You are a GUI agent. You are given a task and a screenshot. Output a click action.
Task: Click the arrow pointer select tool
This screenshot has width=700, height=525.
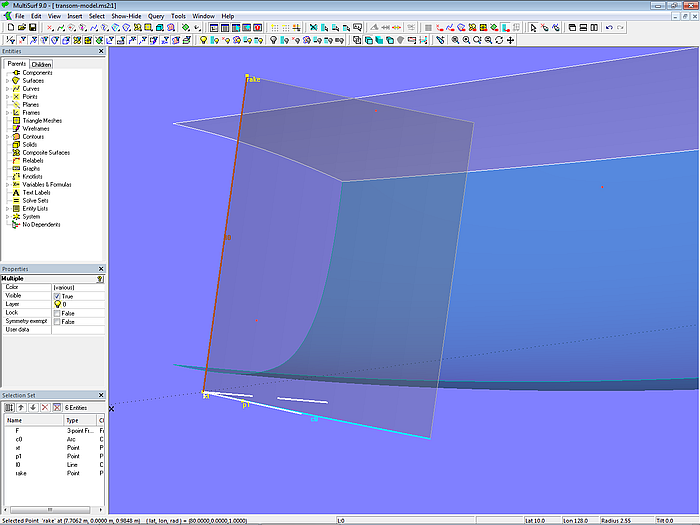click(x=533, y=28)
